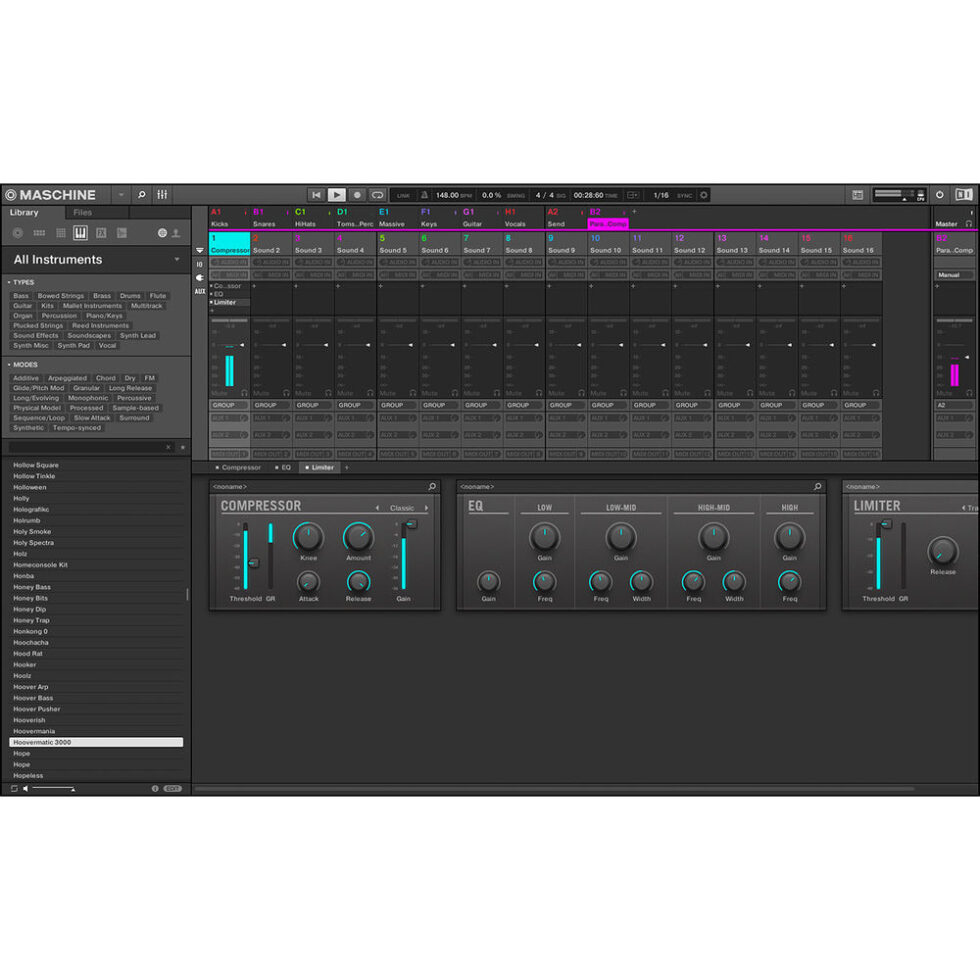Toggle the AUX section display button
Screen dimensions: 980x980
point(200,292)
